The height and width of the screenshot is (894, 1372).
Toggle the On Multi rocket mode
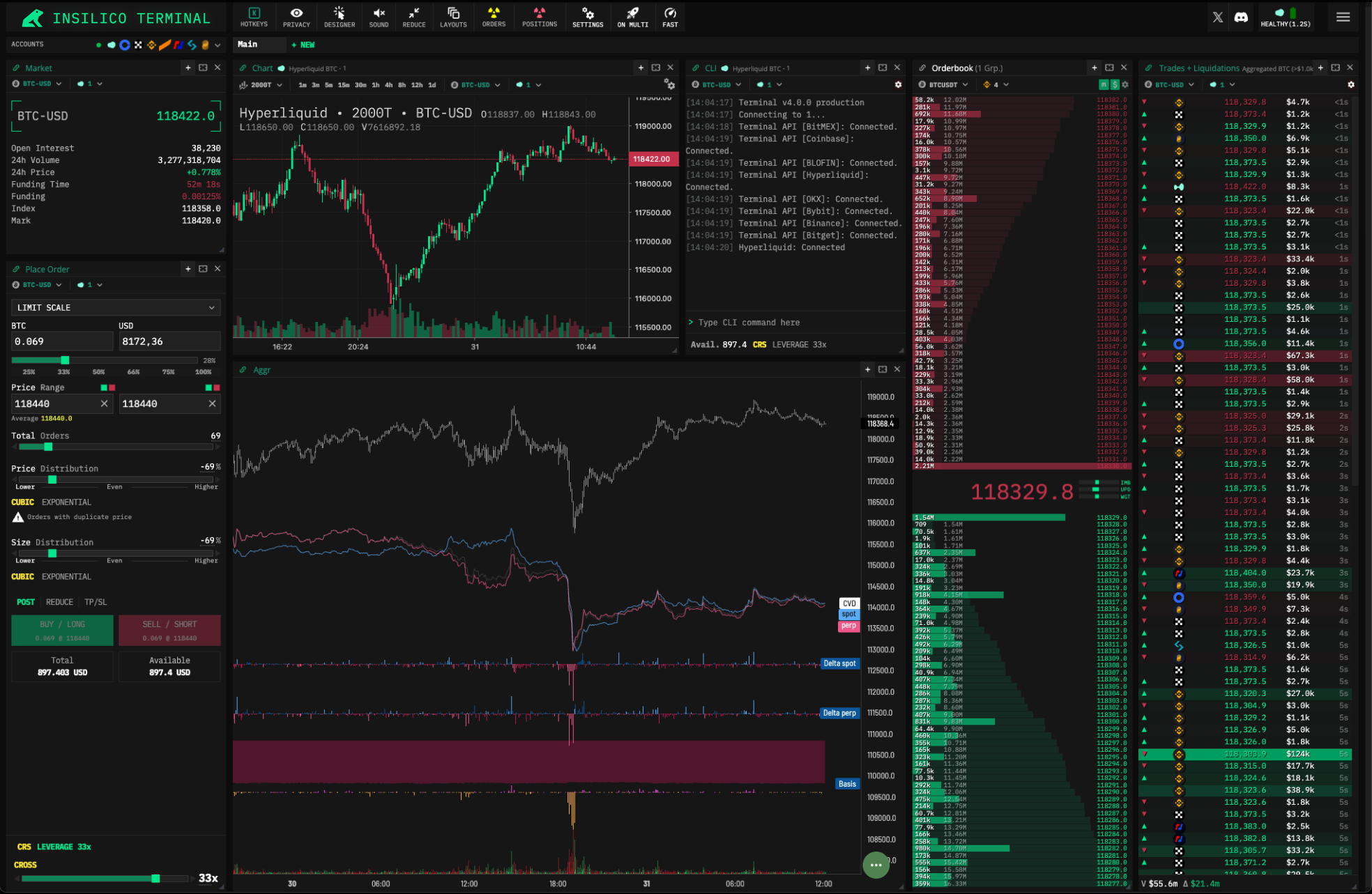[x=632, y=17]
